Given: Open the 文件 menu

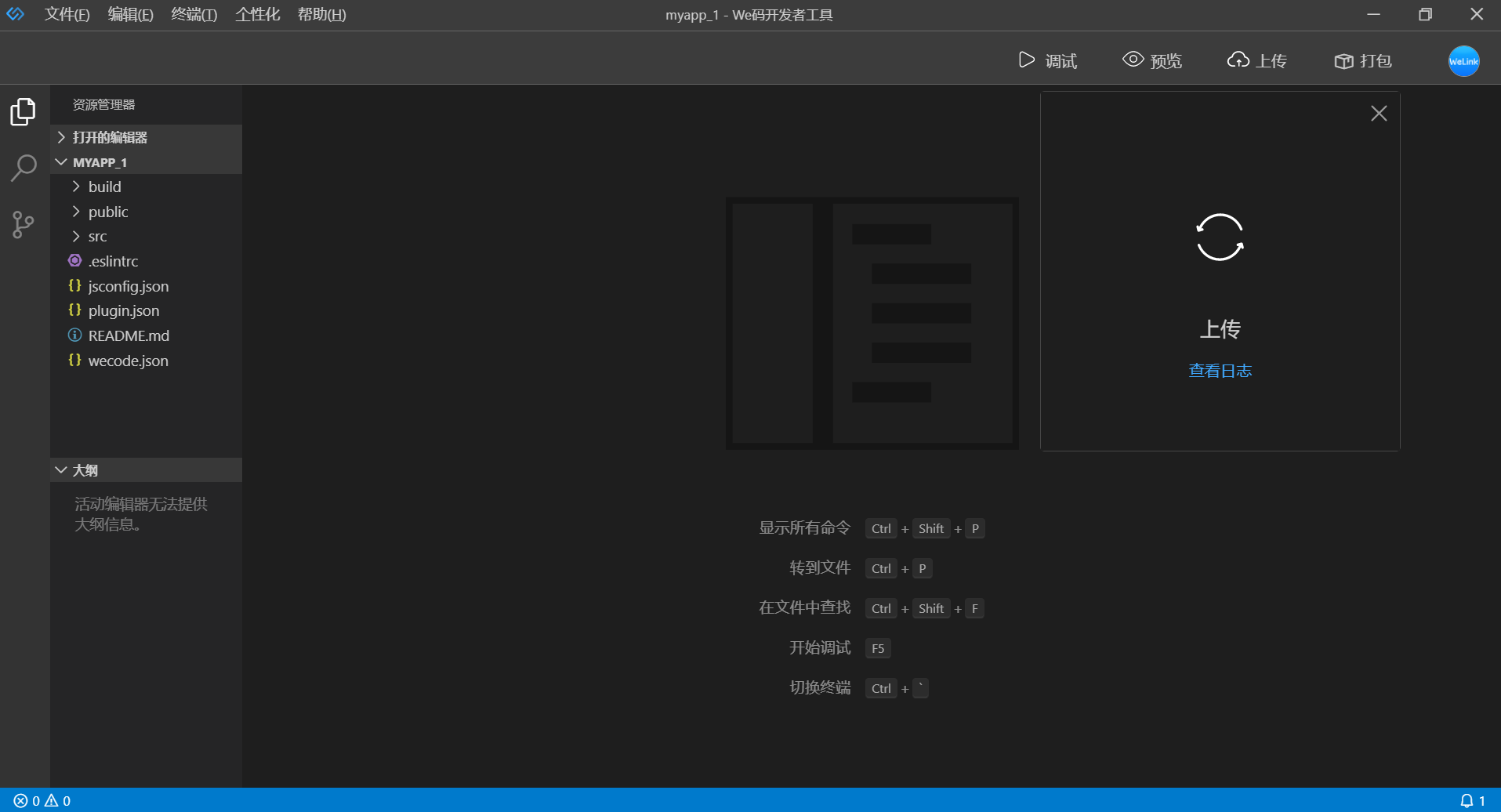Looking at the screenshot, I should coord(67,14).
